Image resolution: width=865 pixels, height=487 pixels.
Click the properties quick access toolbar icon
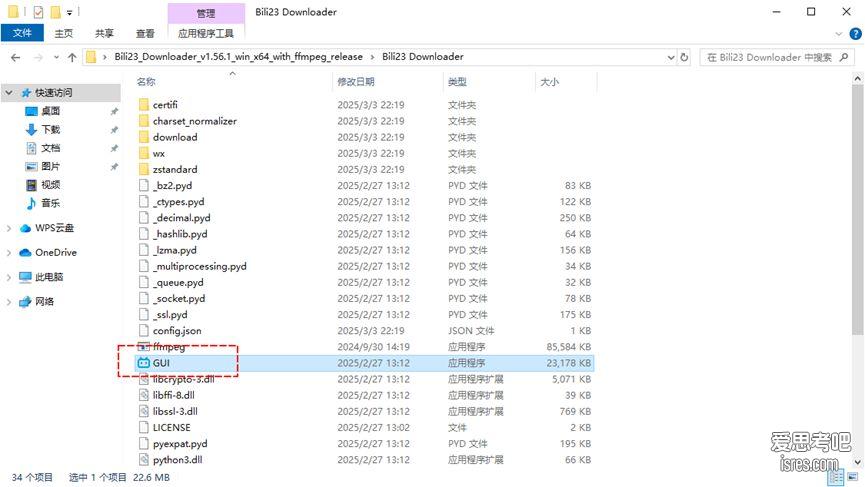[38, 12]
